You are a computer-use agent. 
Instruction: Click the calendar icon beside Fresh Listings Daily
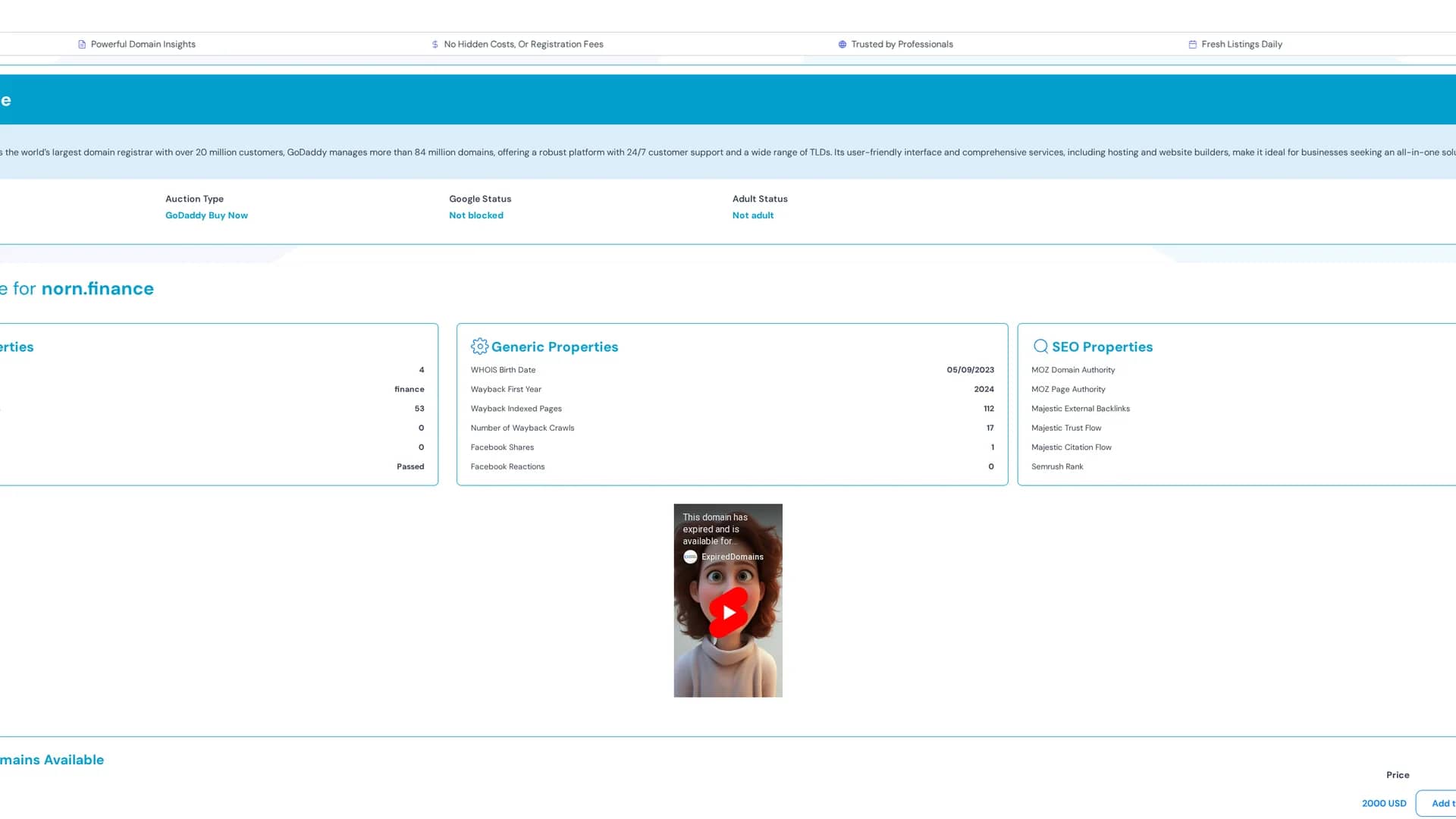(x=1192, y=45)
